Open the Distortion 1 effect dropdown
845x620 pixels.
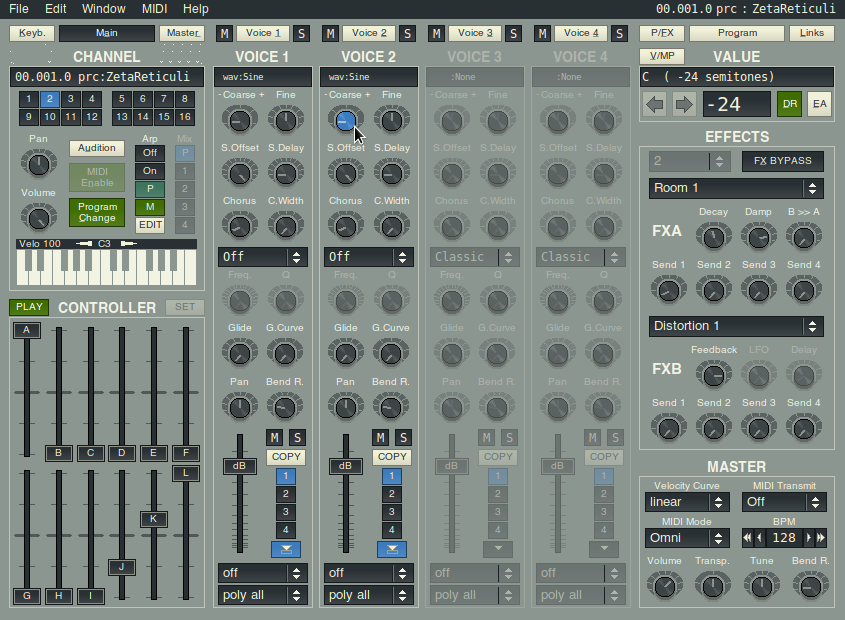click(x=735, y=326)
